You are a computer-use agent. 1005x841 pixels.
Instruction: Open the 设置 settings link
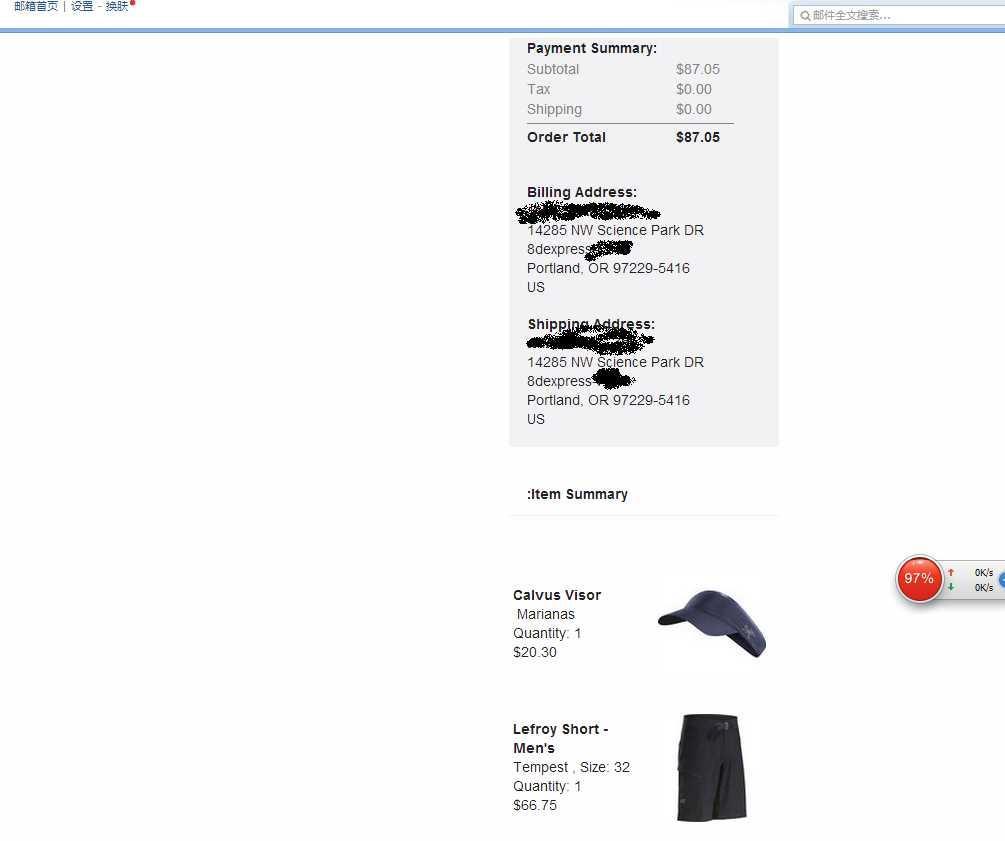pyautogui.click(x=82, y=6)
